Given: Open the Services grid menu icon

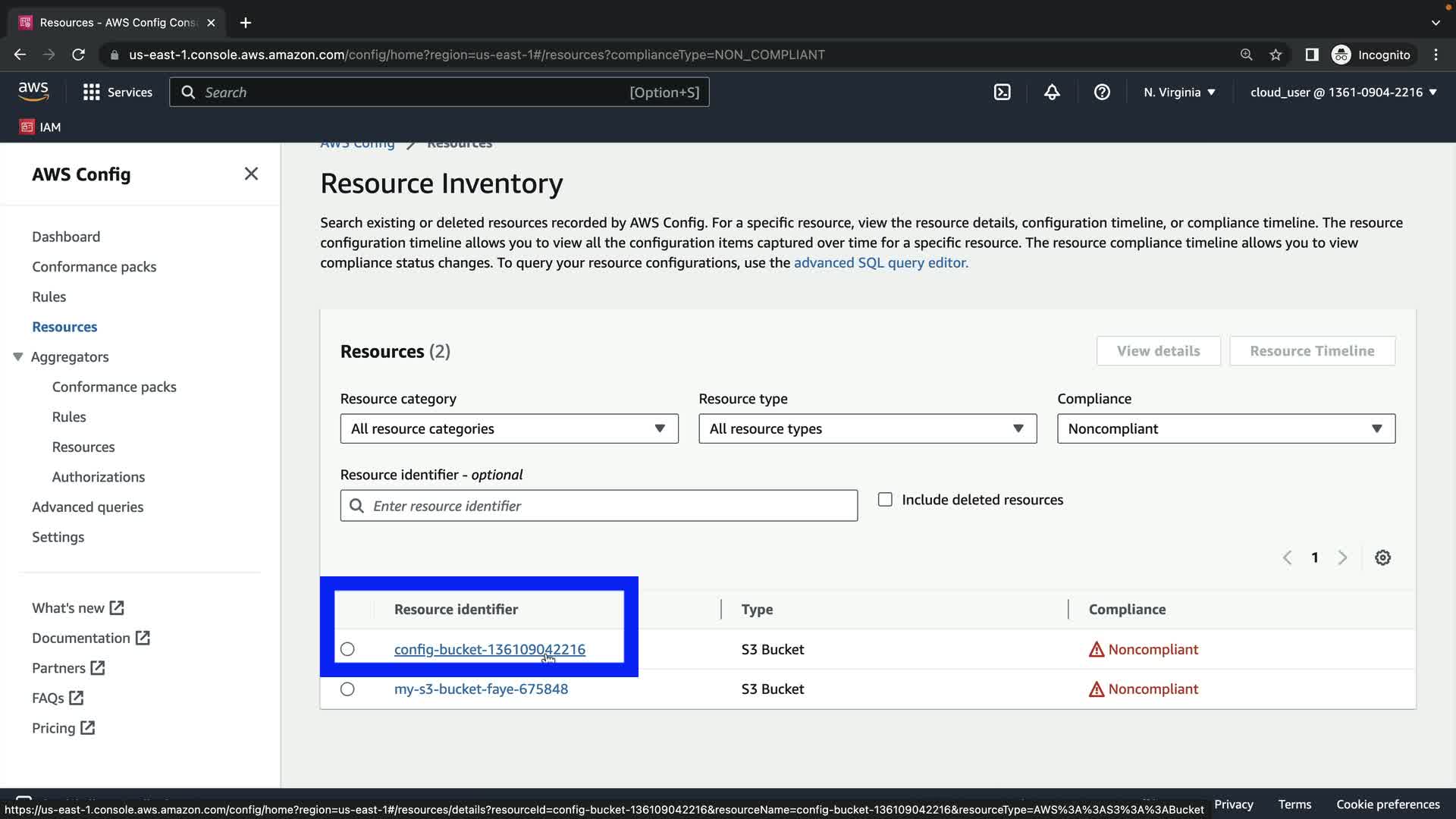Looking at the screenshot, I should [92, 92].
